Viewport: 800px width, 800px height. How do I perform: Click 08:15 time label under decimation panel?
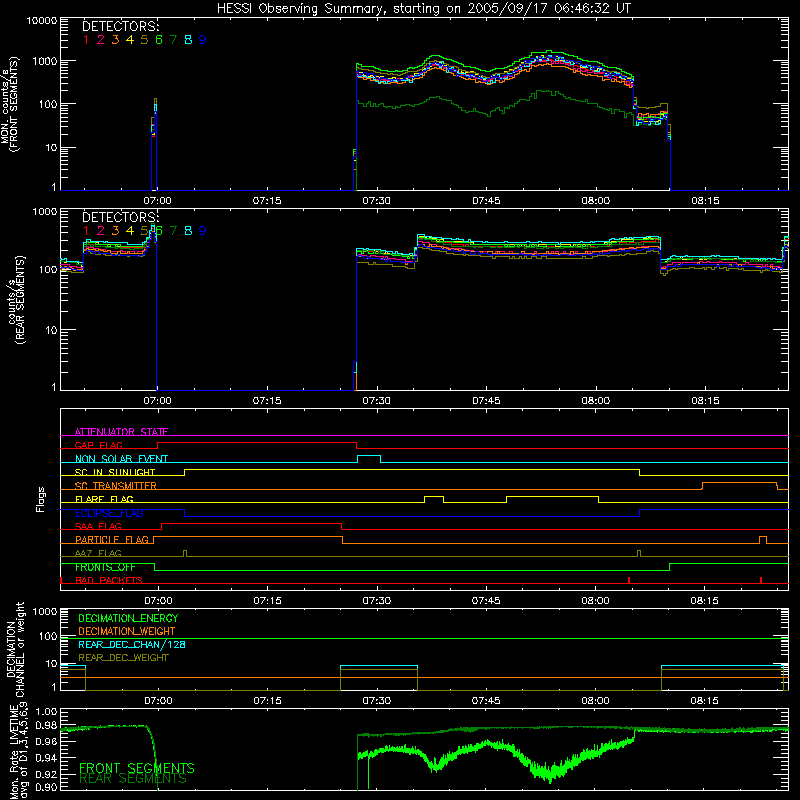[x=705, y=701]
